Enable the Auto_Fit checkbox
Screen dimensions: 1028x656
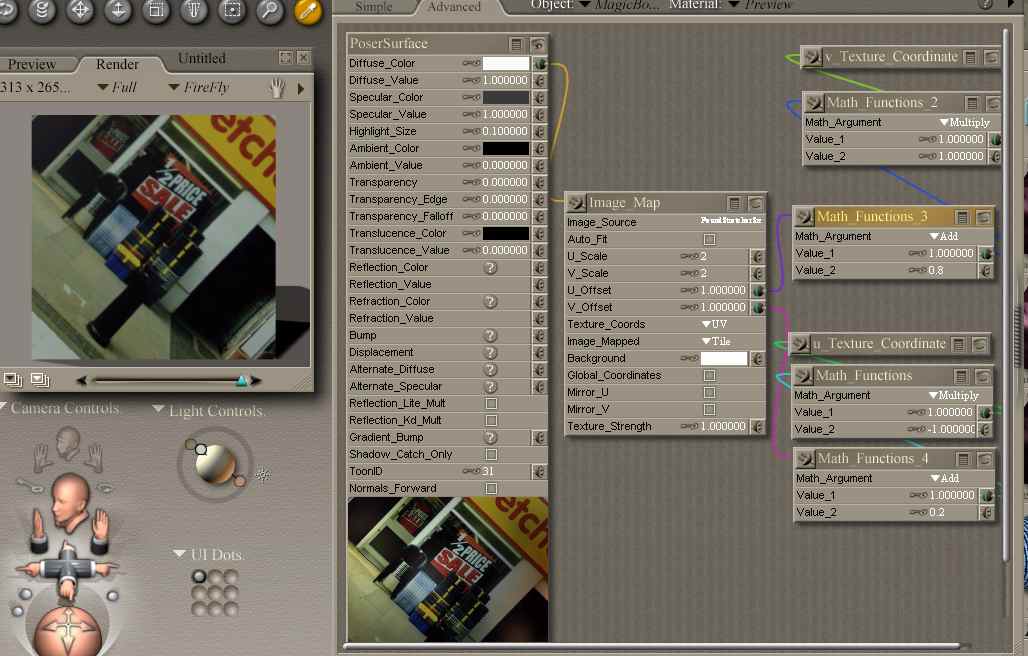coord(709,239)
